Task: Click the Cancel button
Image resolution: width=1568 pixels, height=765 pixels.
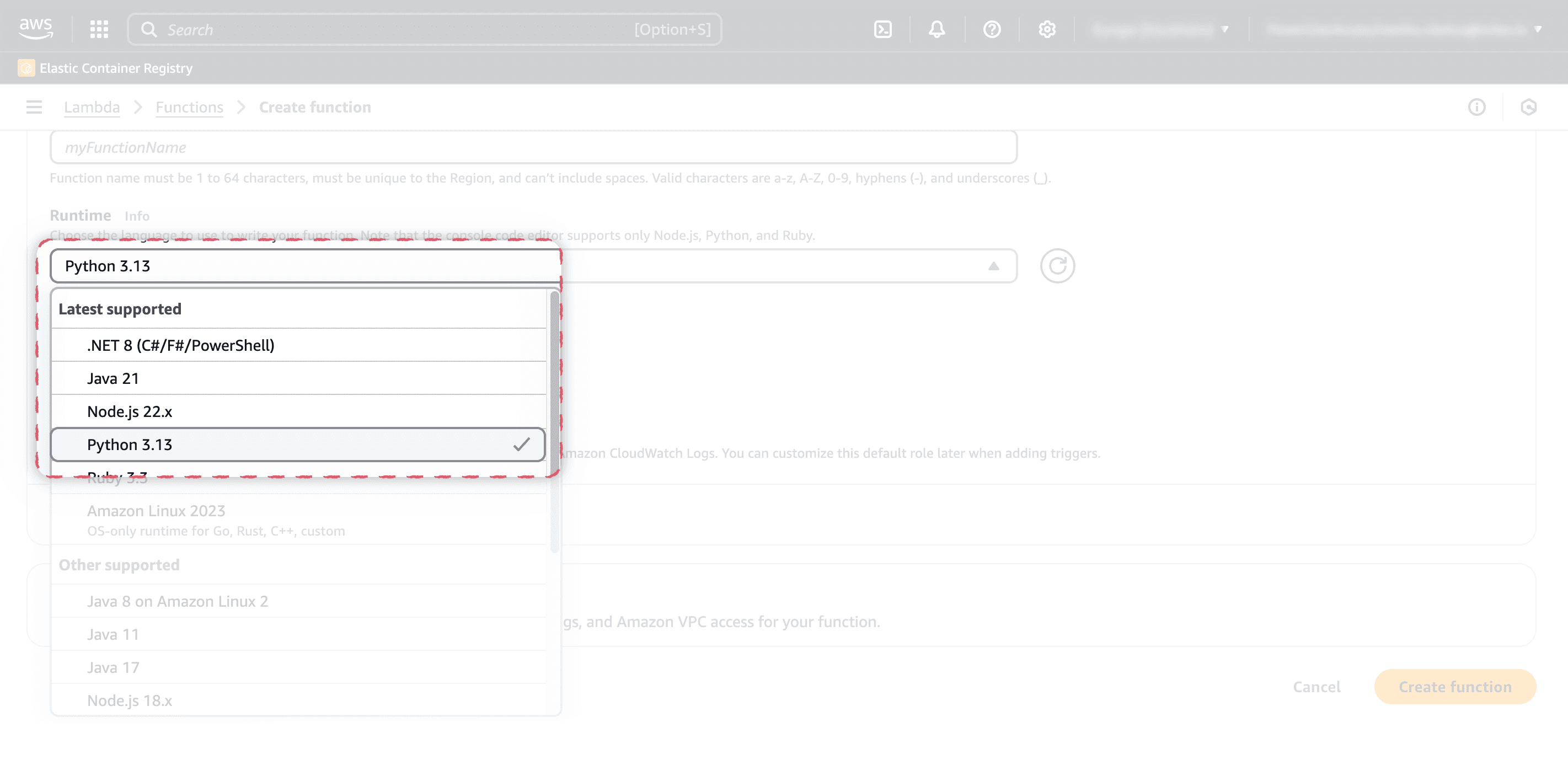Action: click(1316, 687)
